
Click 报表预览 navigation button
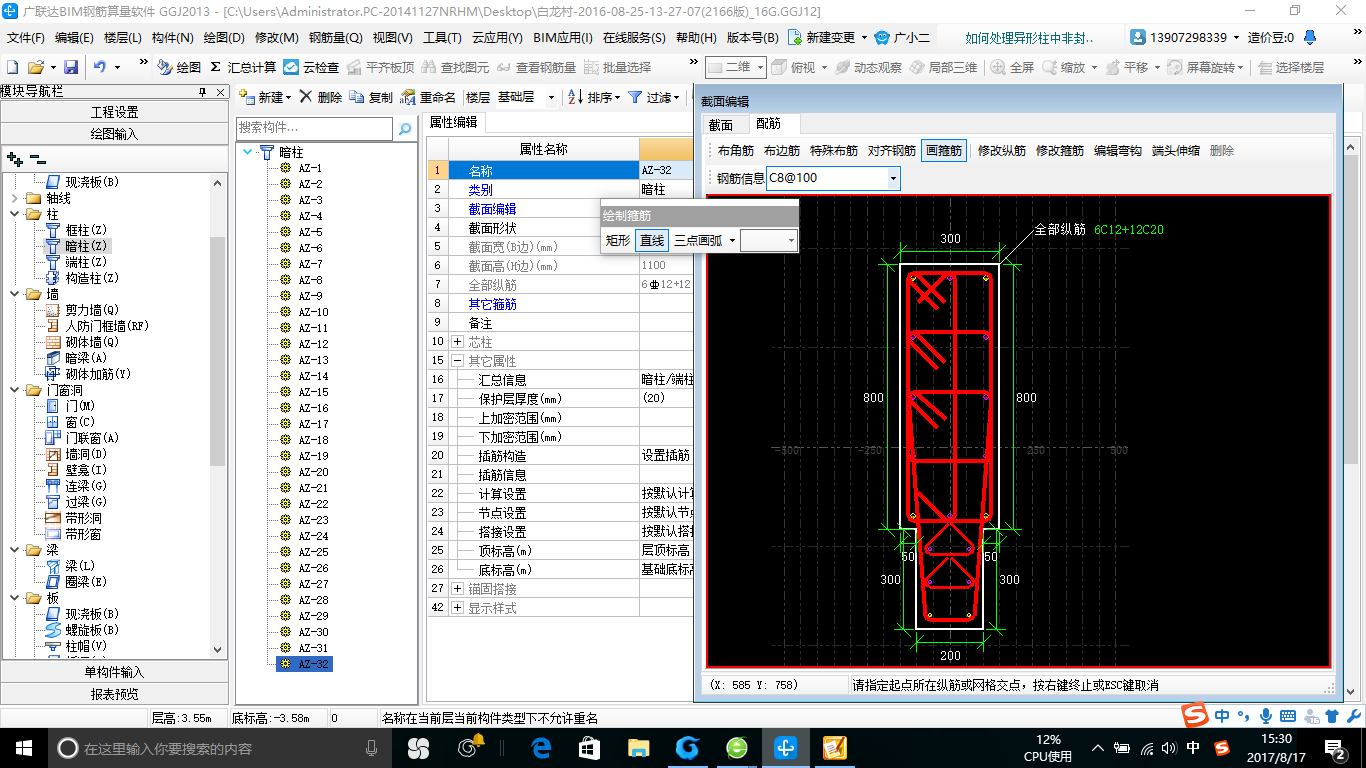[x=115, y=694]
